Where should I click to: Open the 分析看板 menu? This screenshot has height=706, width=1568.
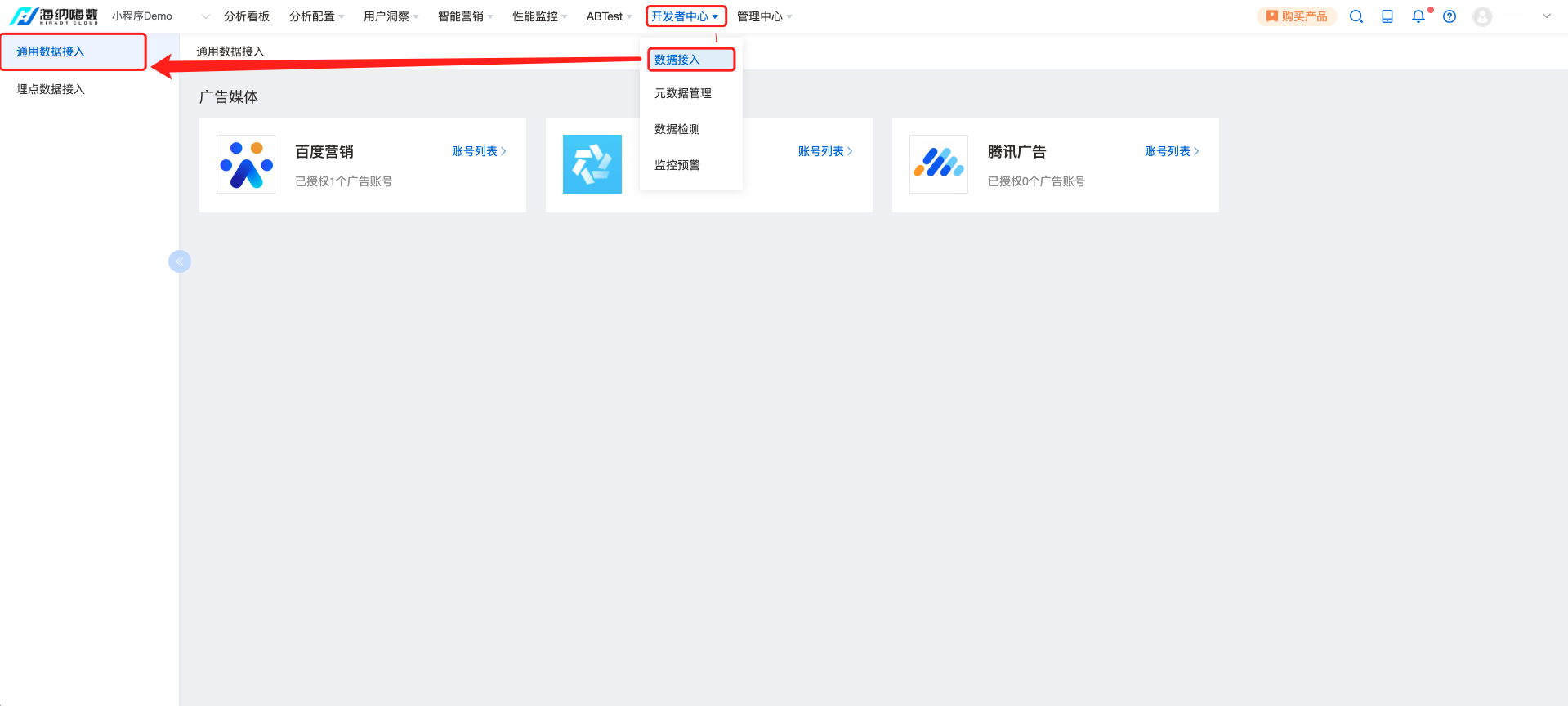tap(247, 16)
